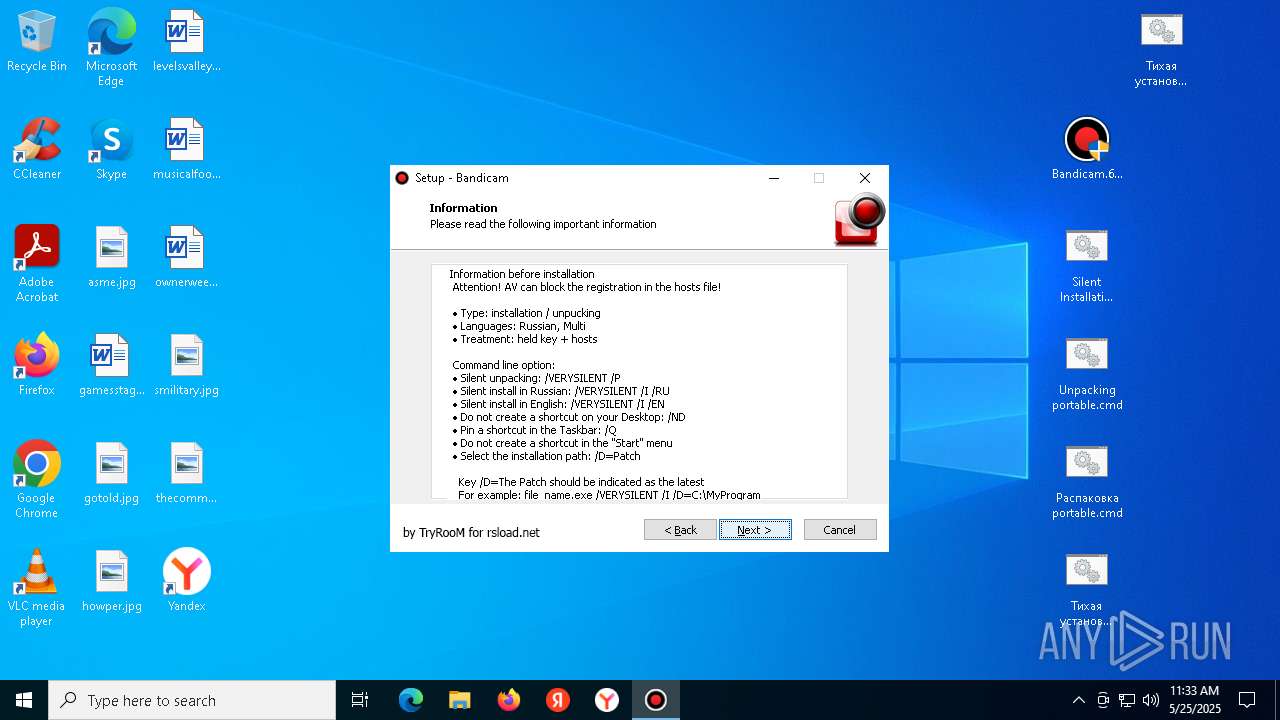Open Yandex Browser from the taskbar
Image resolution: width=1280 pixels, height=720 pixels.
point(607,700)
